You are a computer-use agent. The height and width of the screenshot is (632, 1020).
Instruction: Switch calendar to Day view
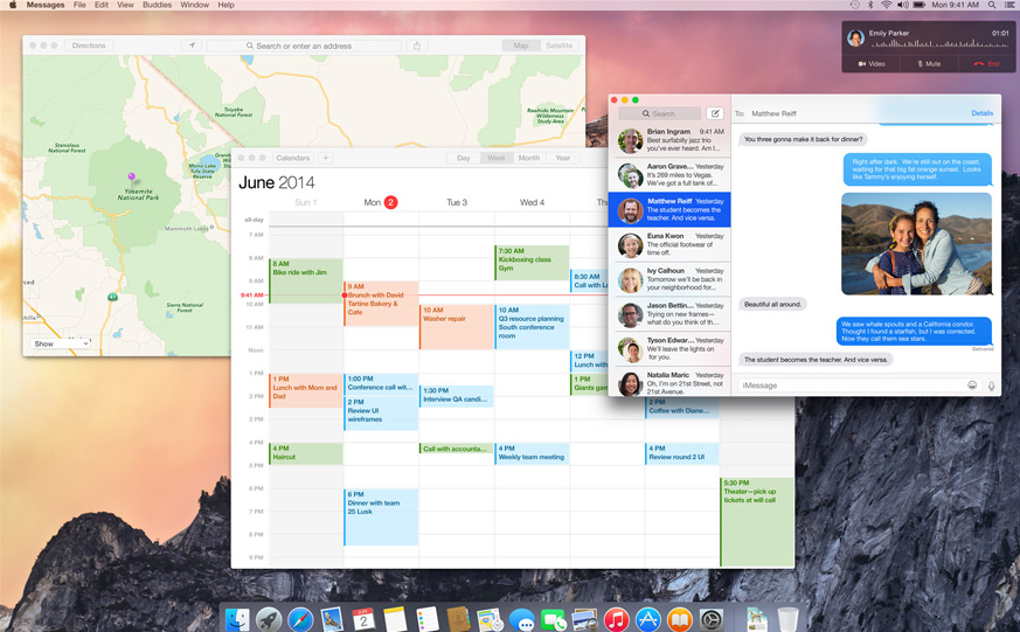tap(463, 157)
